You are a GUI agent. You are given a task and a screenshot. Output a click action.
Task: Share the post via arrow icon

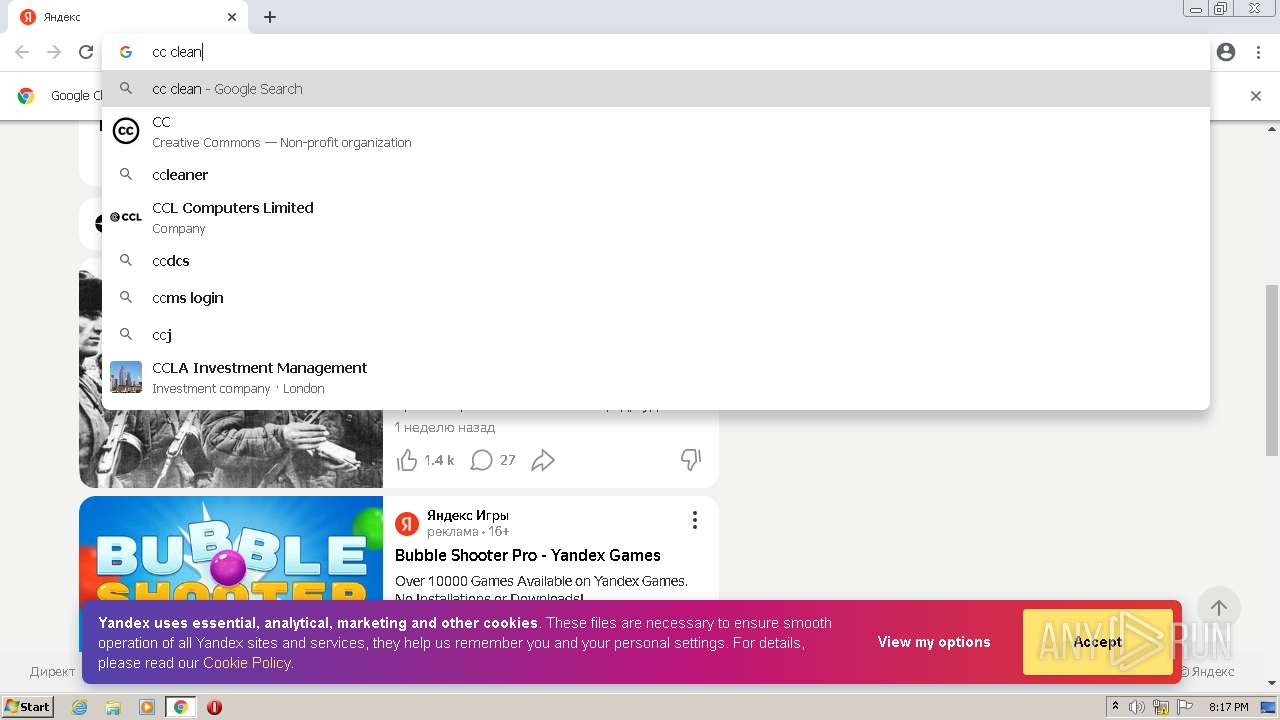(543, 460)
